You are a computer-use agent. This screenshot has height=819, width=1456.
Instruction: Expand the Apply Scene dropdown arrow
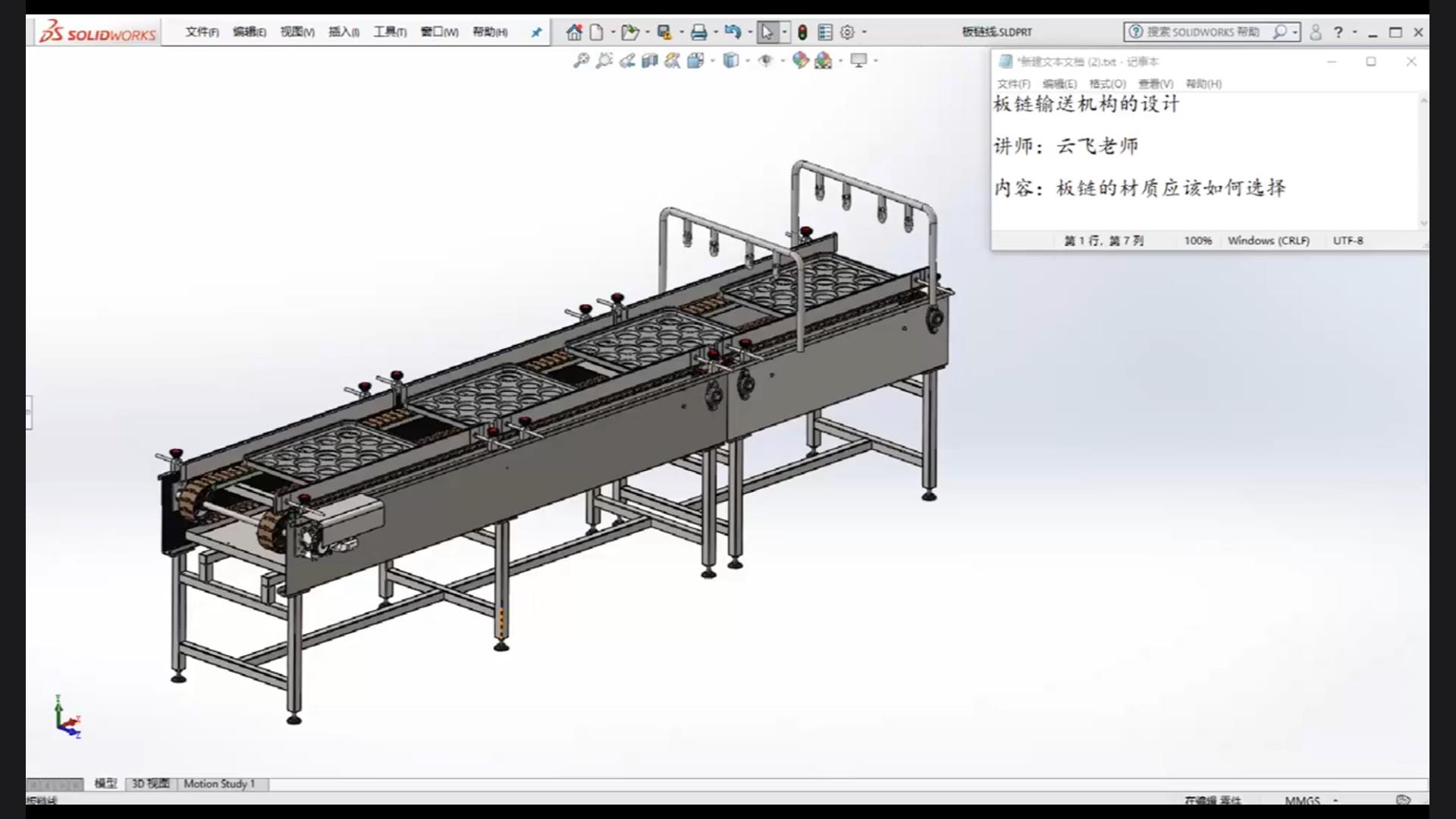(840, 61)
